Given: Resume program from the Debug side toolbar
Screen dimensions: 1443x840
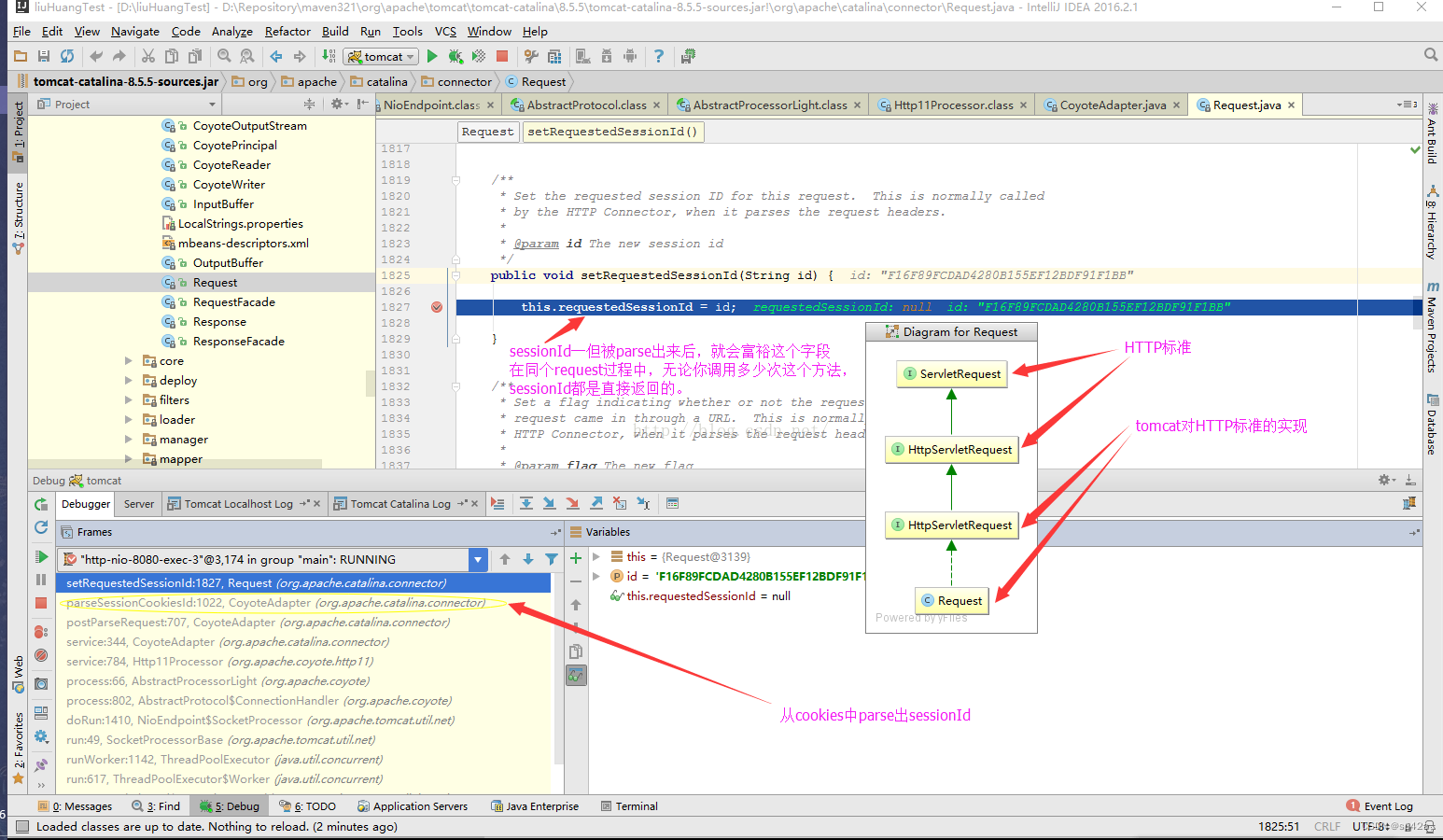Looking at the screenshot, I should (x=41, y=557).
